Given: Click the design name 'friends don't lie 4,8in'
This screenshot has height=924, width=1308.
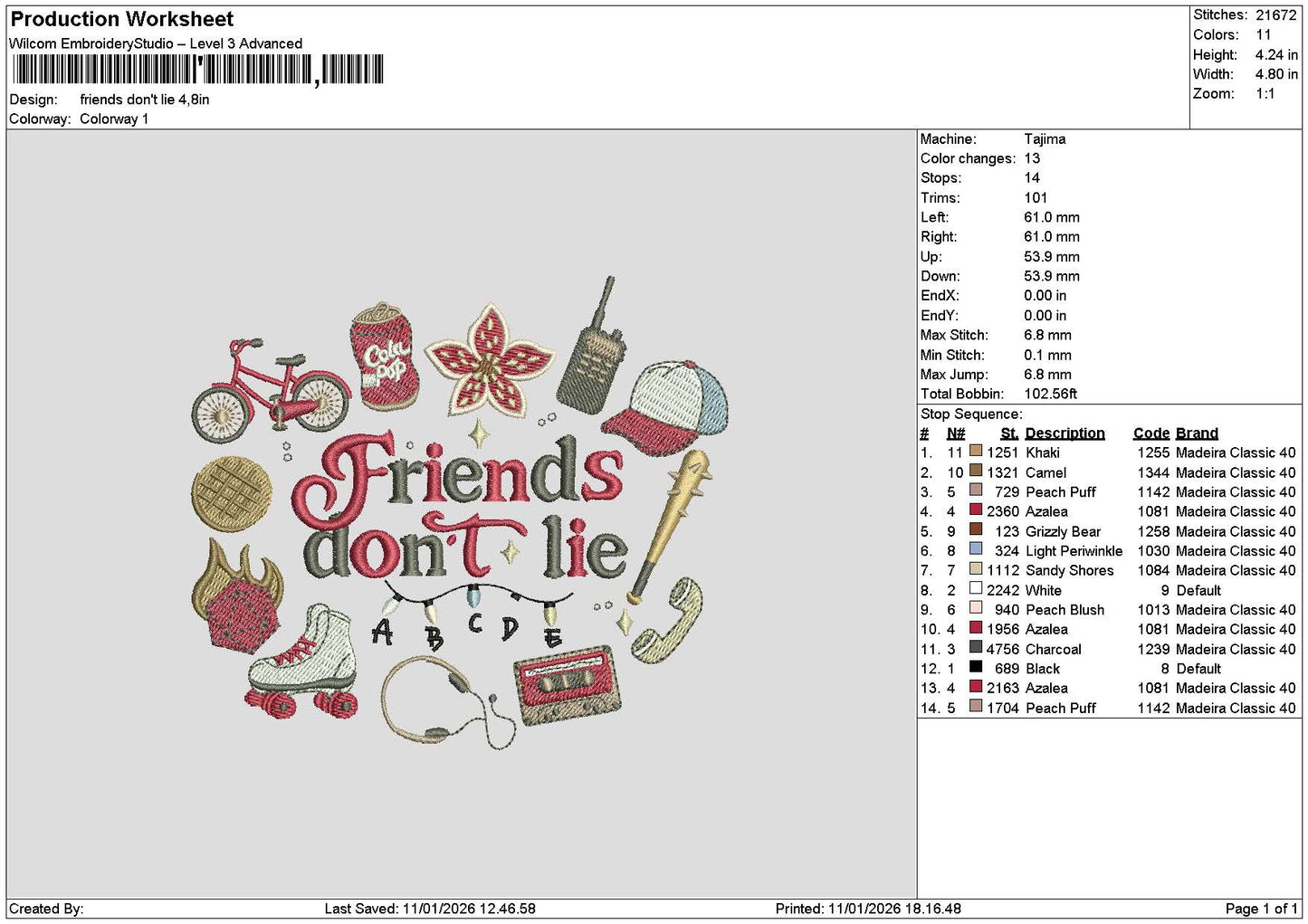Looking at the screenshot, I should pos(145,100).
